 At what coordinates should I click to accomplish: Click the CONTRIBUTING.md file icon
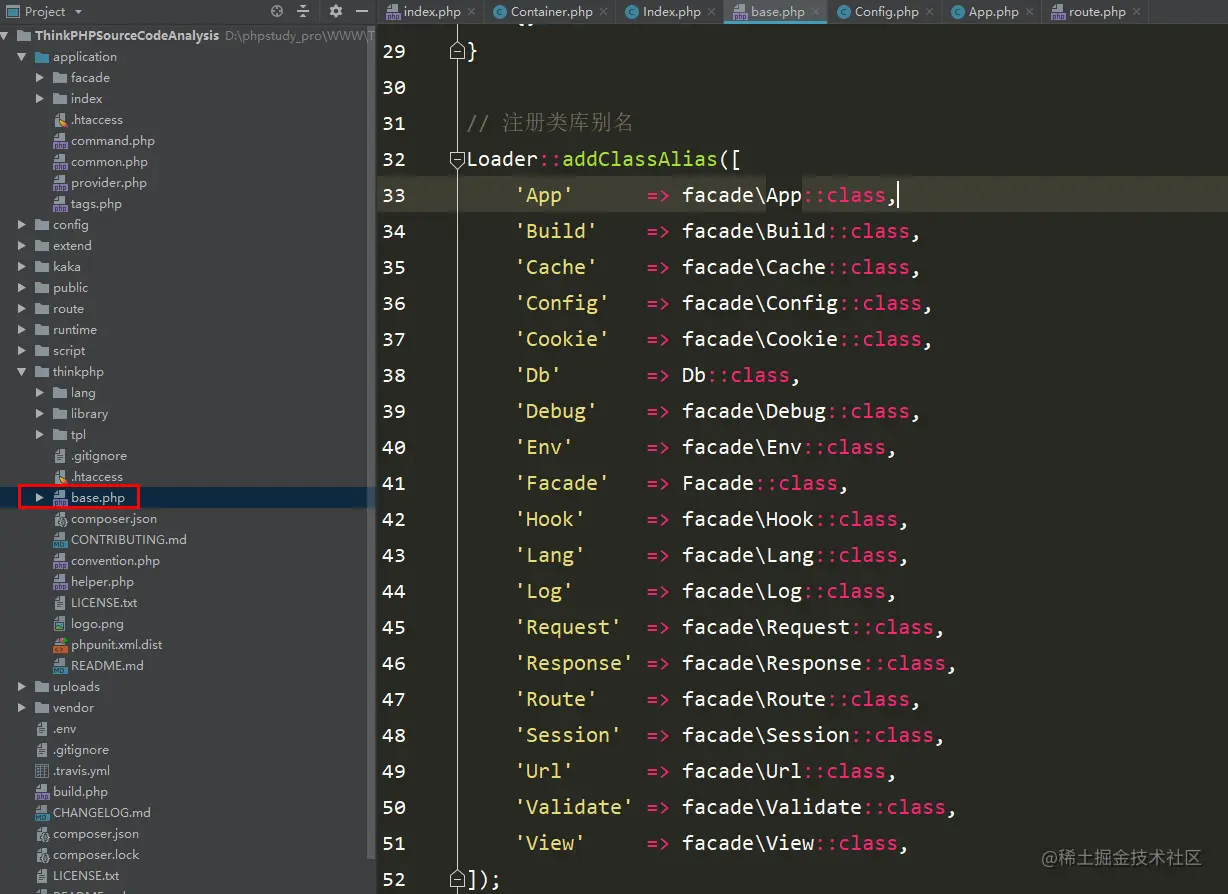tap(60, 540)
